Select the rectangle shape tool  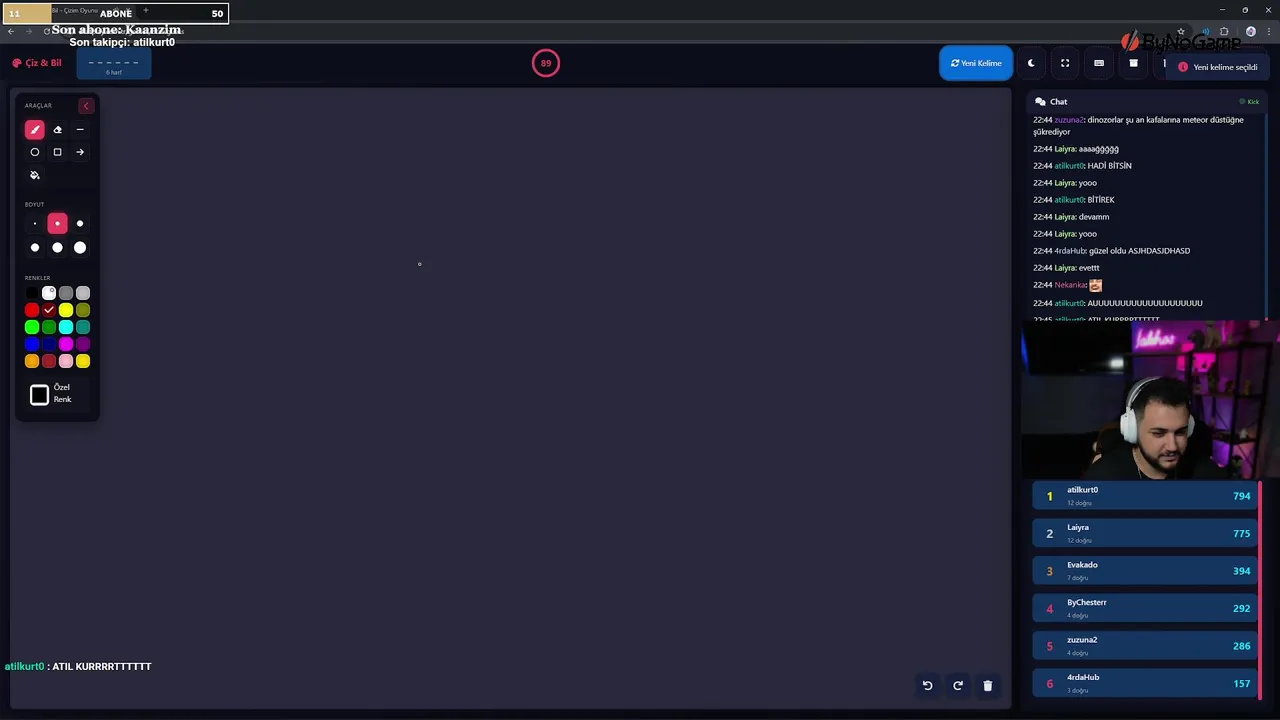pos(57,152)
